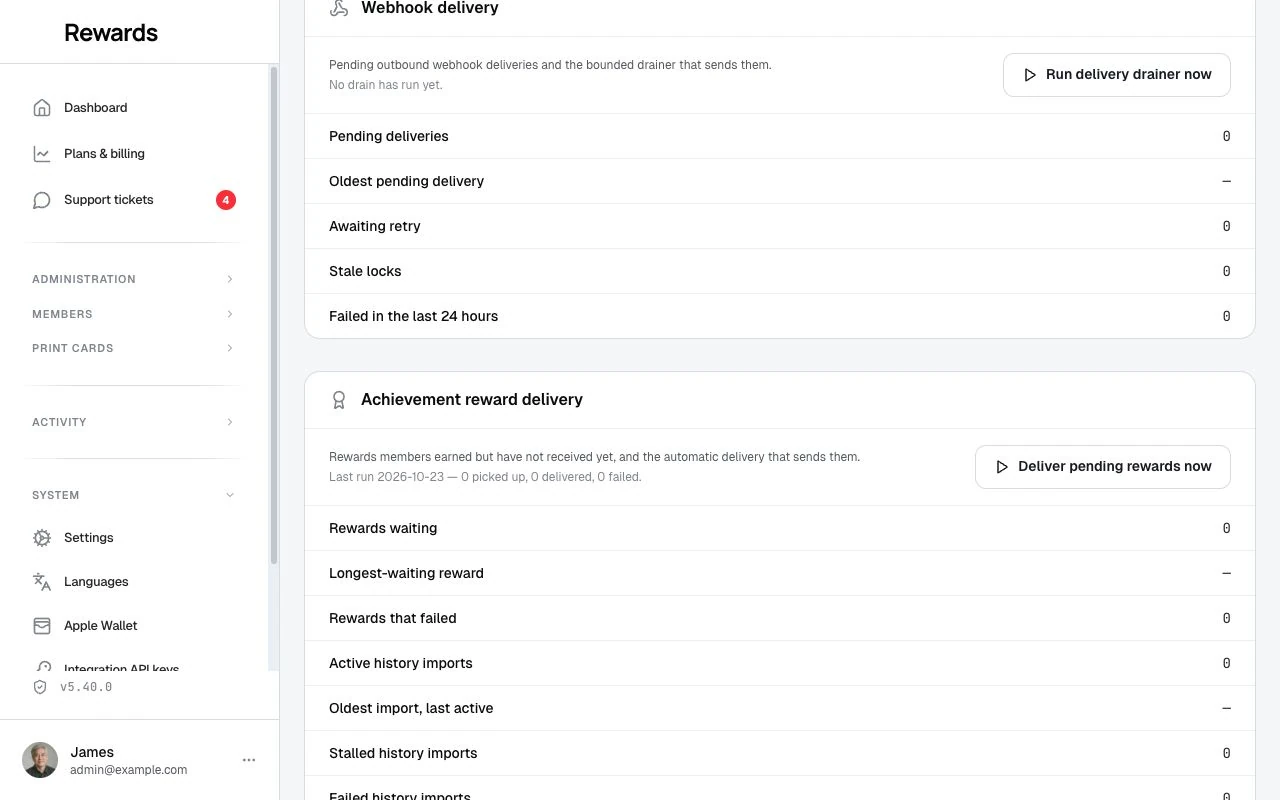Click the Pending deliveries row
Screen dimensions: 1280x800
[x=780, y=136]
